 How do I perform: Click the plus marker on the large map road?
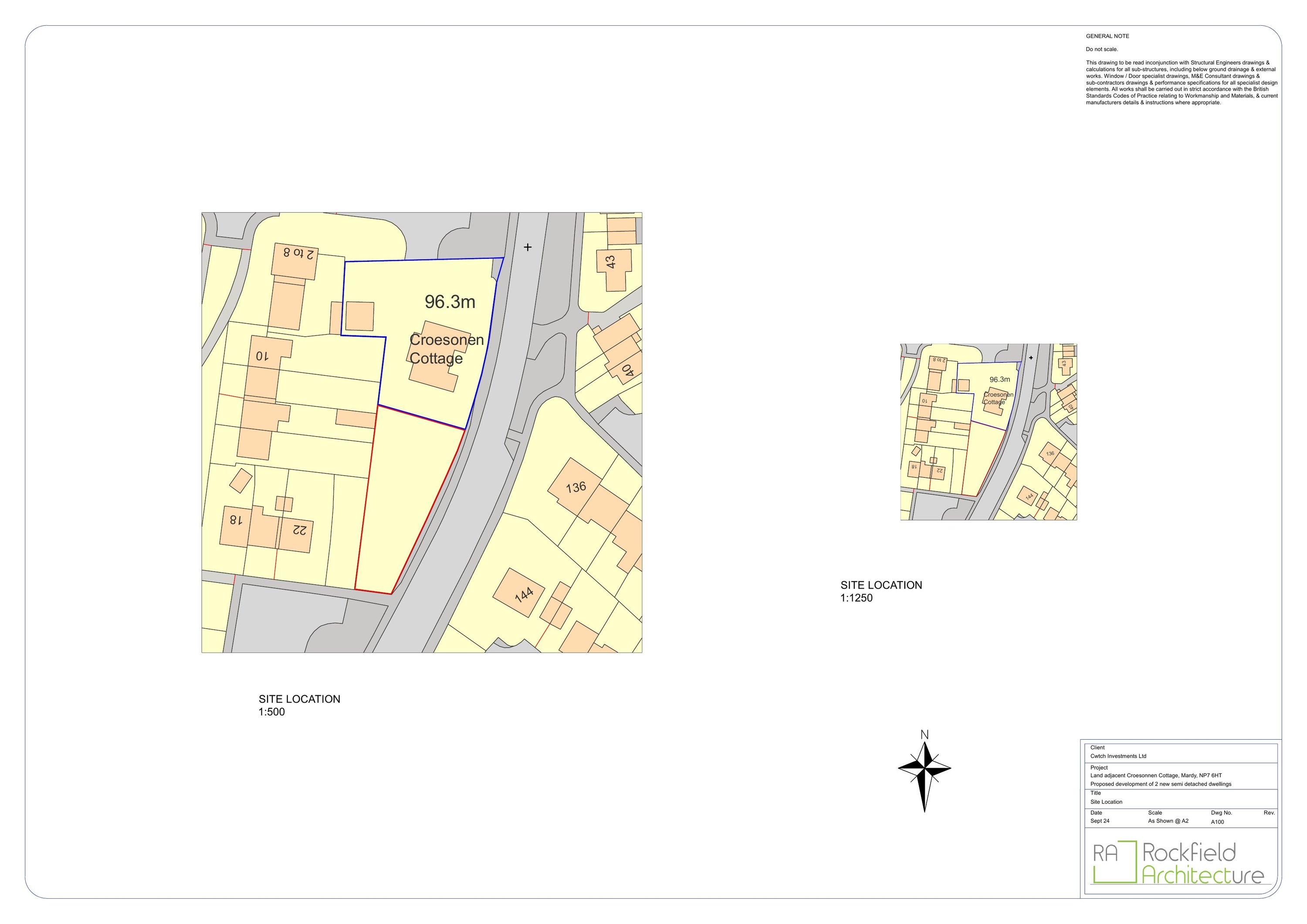point(528,247)
